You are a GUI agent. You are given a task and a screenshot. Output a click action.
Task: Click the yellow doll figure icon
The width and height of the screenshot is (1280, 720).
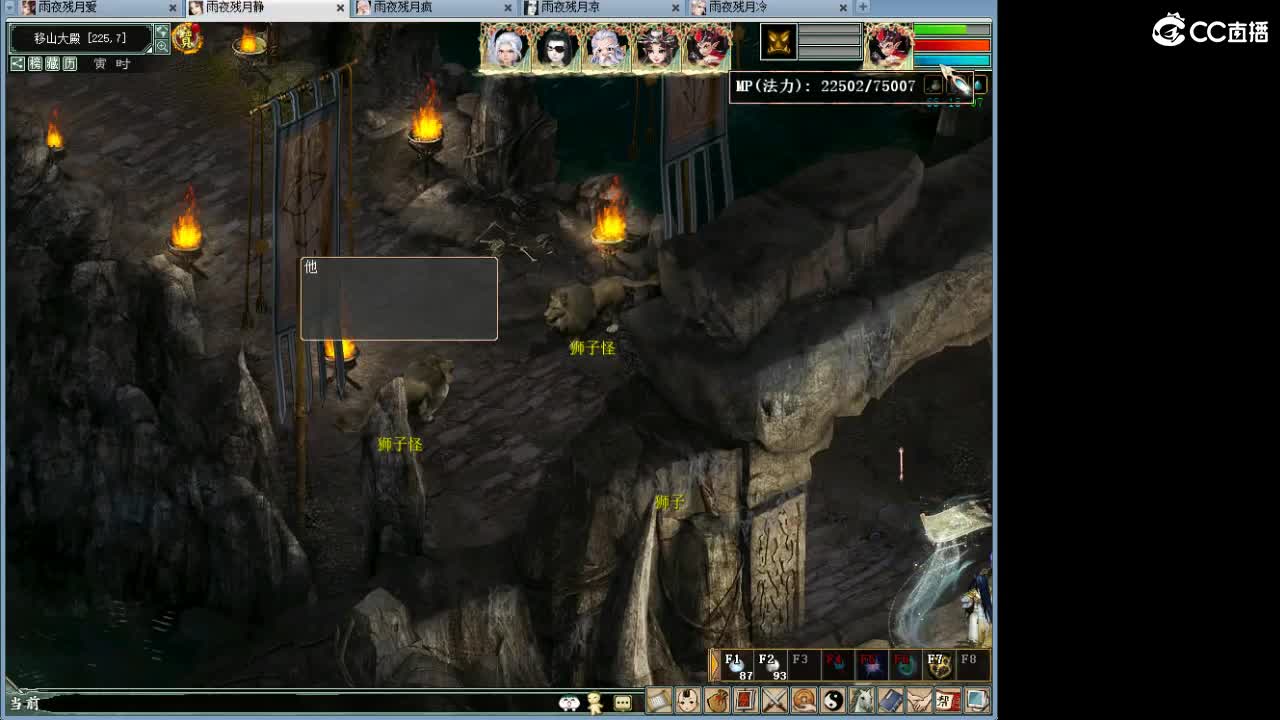pos(595,702)
